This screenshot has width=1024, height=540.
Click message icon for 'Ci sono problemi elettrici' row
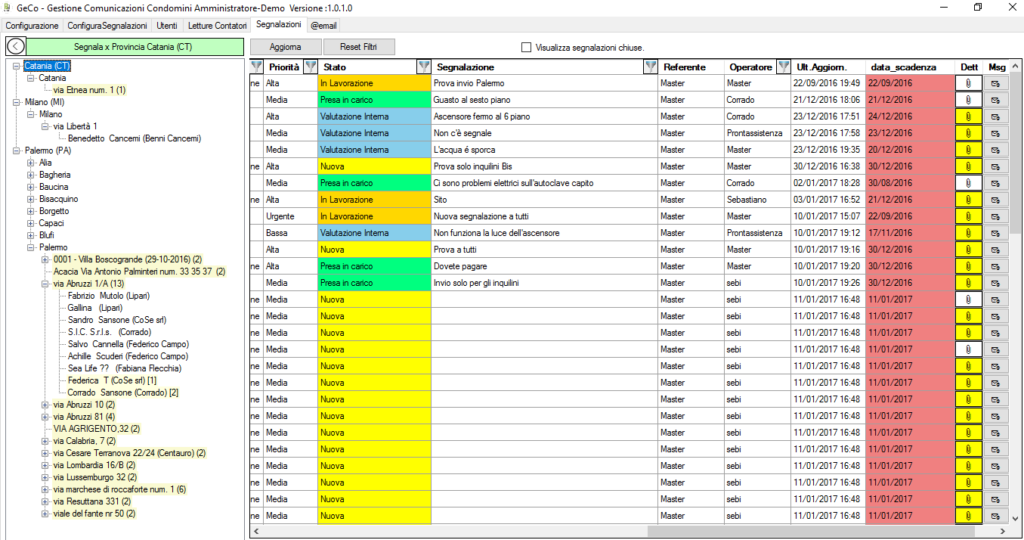click(995, 183)
